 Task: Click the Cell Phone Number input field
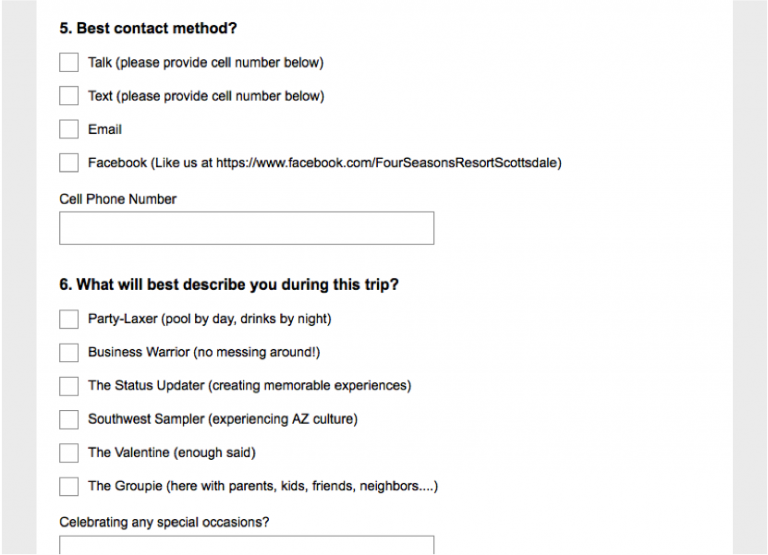(246, 228)
